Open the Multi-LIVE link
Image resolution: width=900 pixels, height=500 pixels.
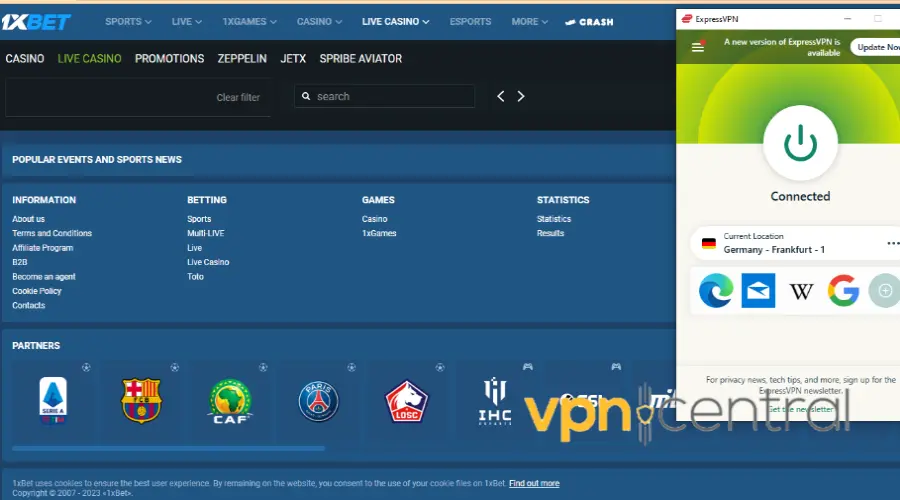point(205,233)
